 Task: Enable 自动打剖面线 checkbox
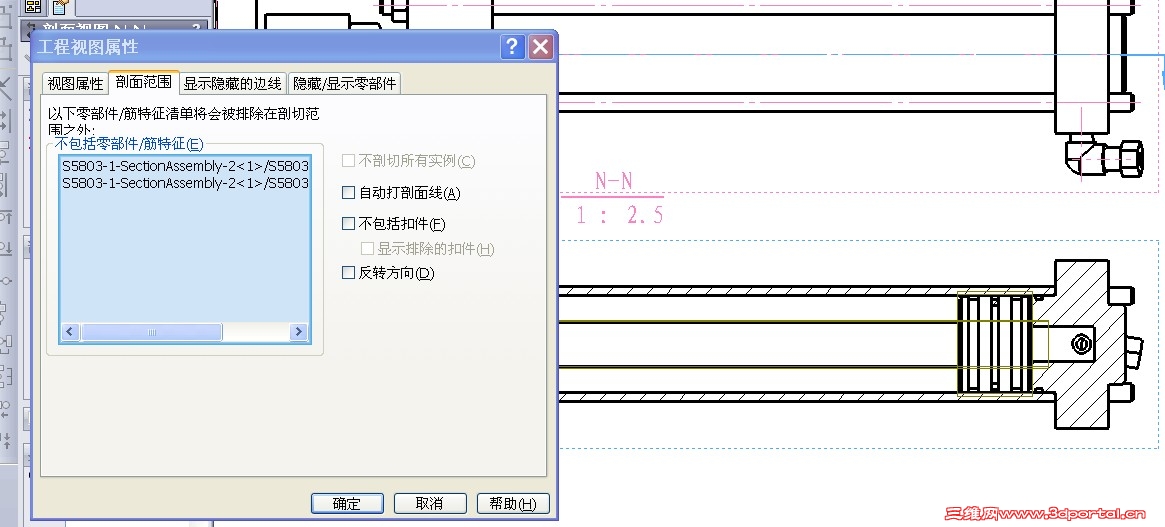point(348,193)
